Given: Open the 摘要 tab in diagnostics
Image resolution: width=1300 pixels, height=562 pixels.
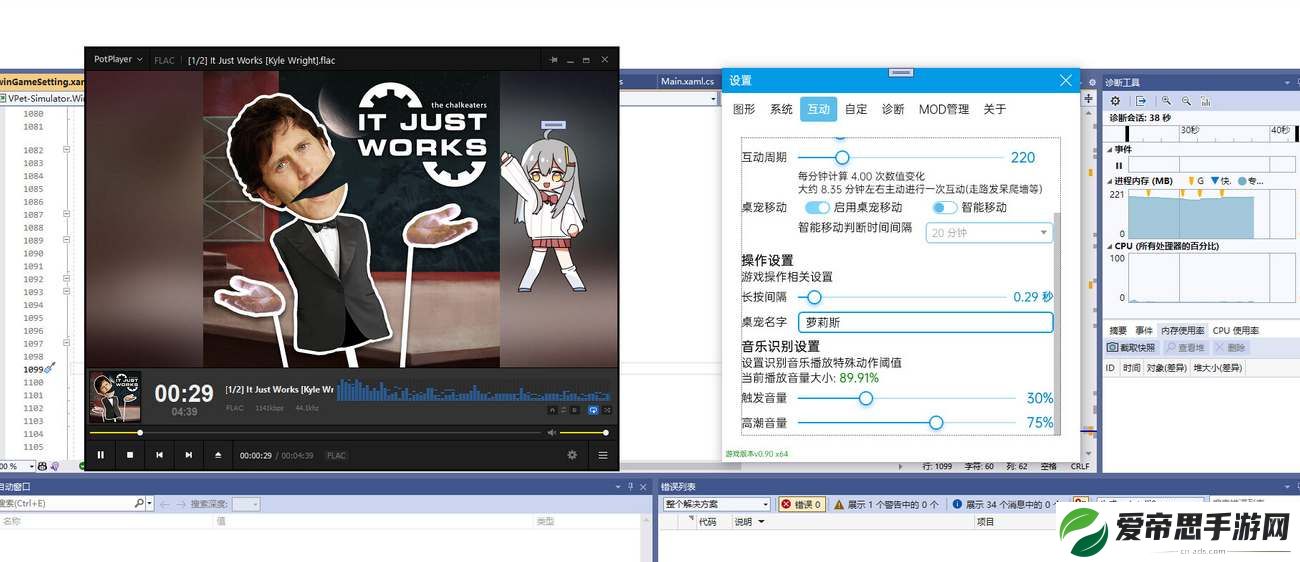Looking at the screenshot, I should coord(1118,330).
